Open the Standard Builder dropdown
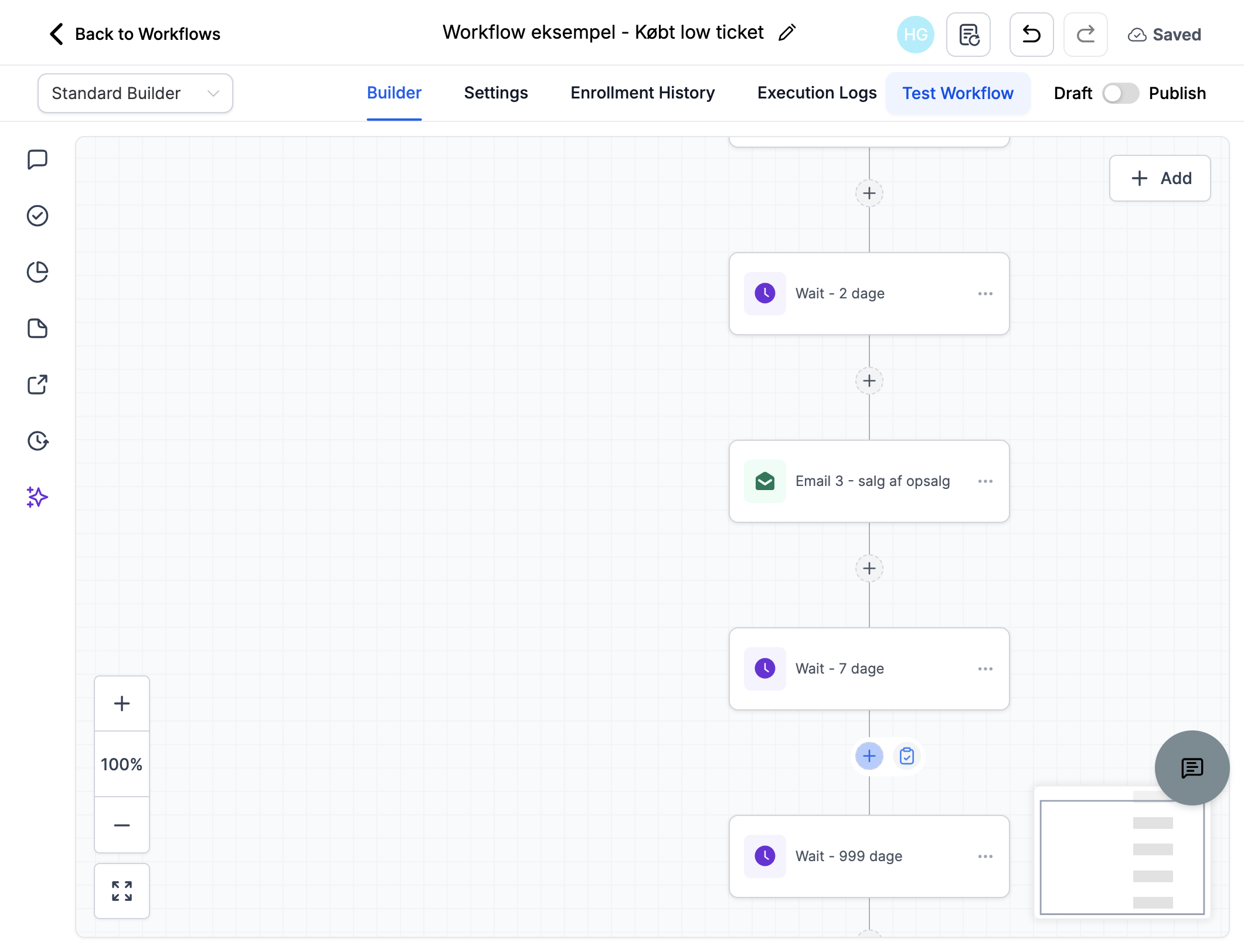 pyautogui.click(x=135, y=93)
